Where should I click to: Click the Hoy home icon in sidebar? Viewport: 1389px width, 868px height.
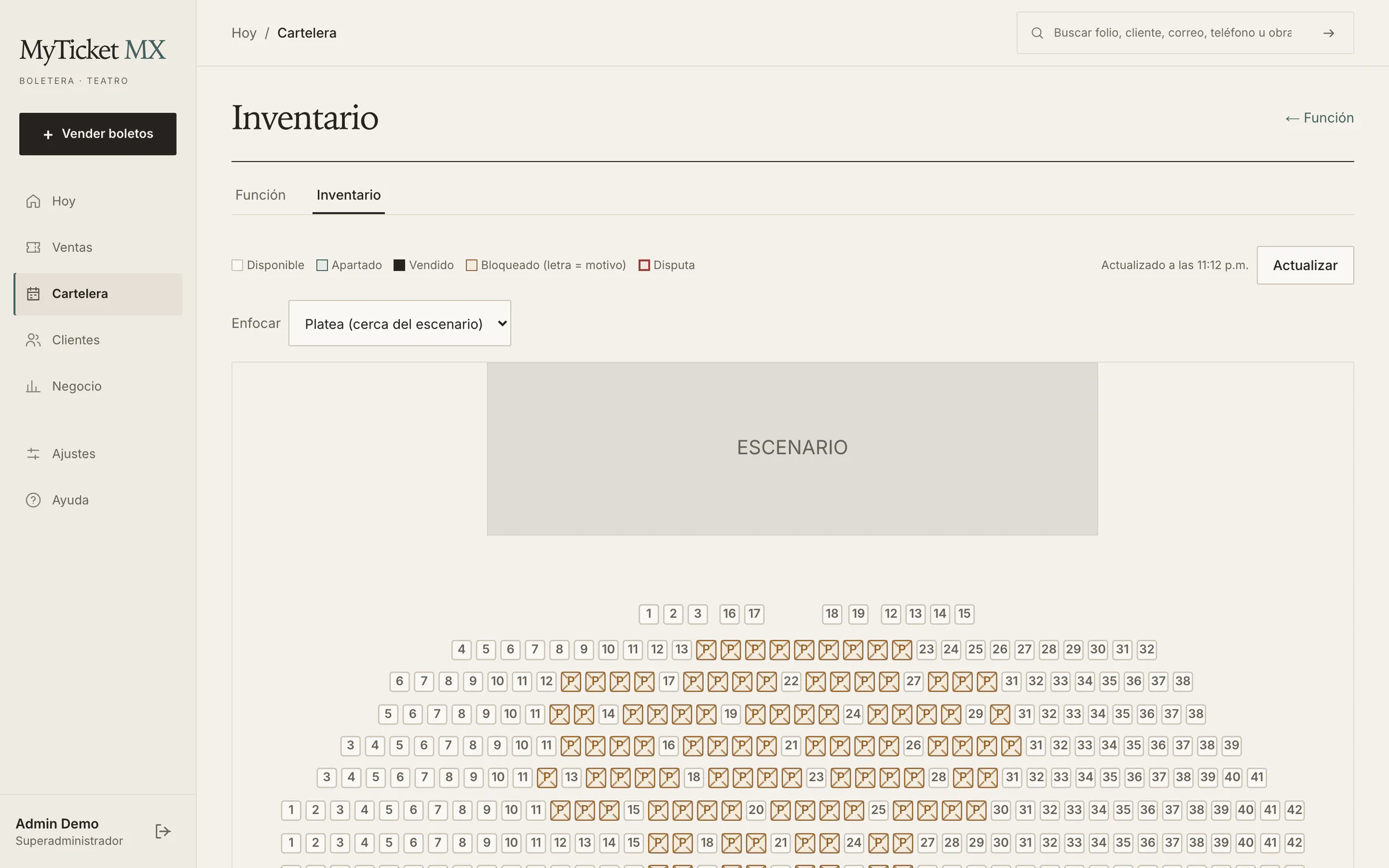pyautogui.click(x=33, y=201)
